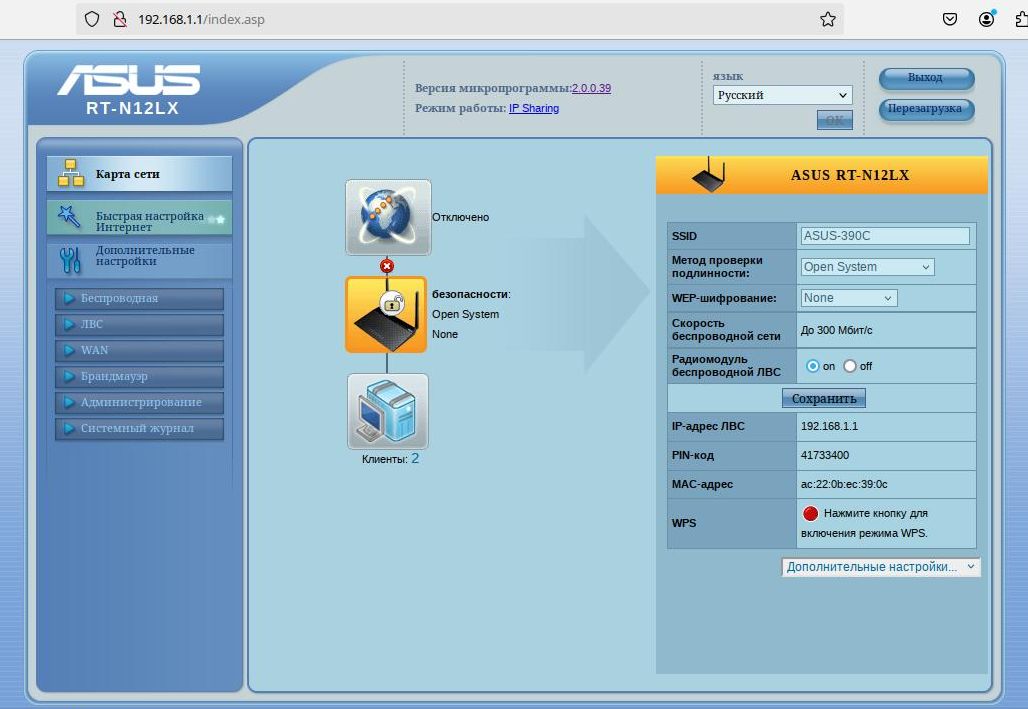Expand Брандмауэр menu item
The image size is (1028, 709).
[x=139, y=376]
